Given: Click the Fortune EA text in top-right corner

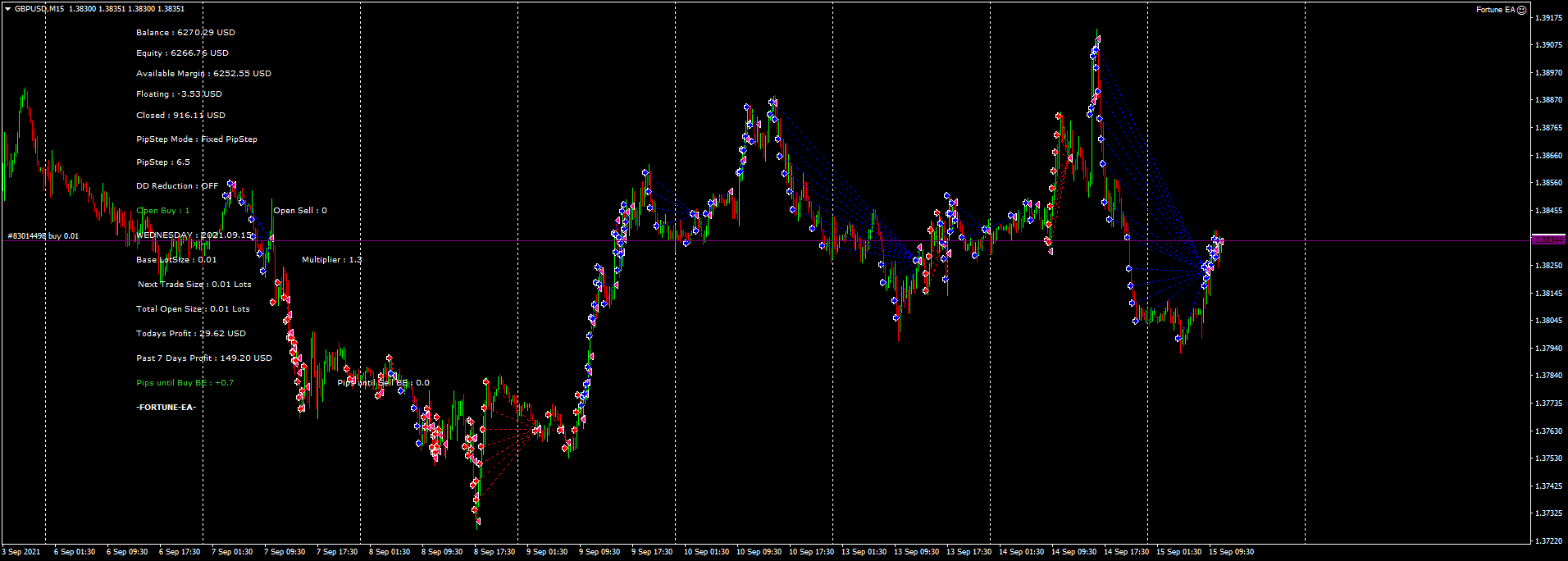Looking at the screenshot, I should tap(1495, 10).
